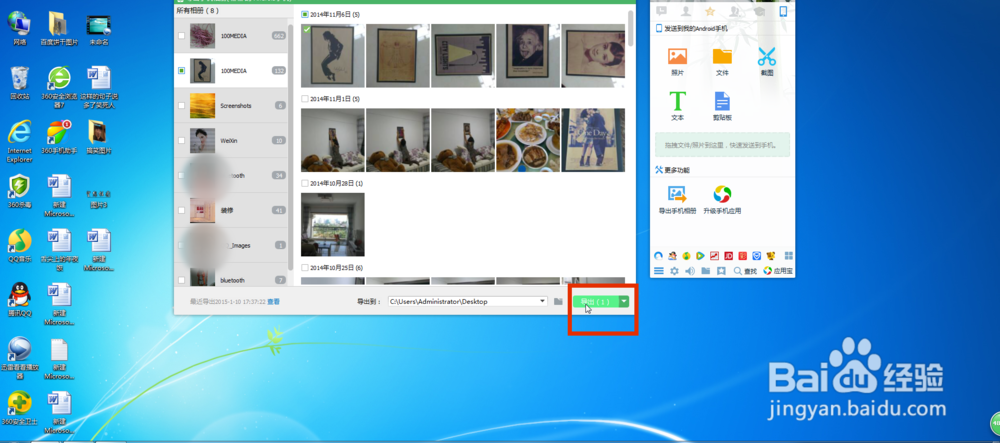Click the green Export (导出) button
Viewport: 1000px width, 443px height.
pos(596,301)
